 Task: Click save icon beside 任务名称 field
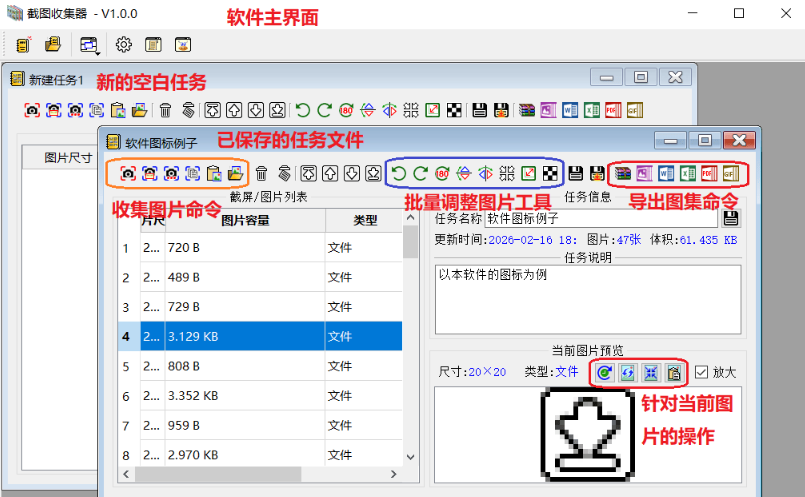click(x=731, y=218)
